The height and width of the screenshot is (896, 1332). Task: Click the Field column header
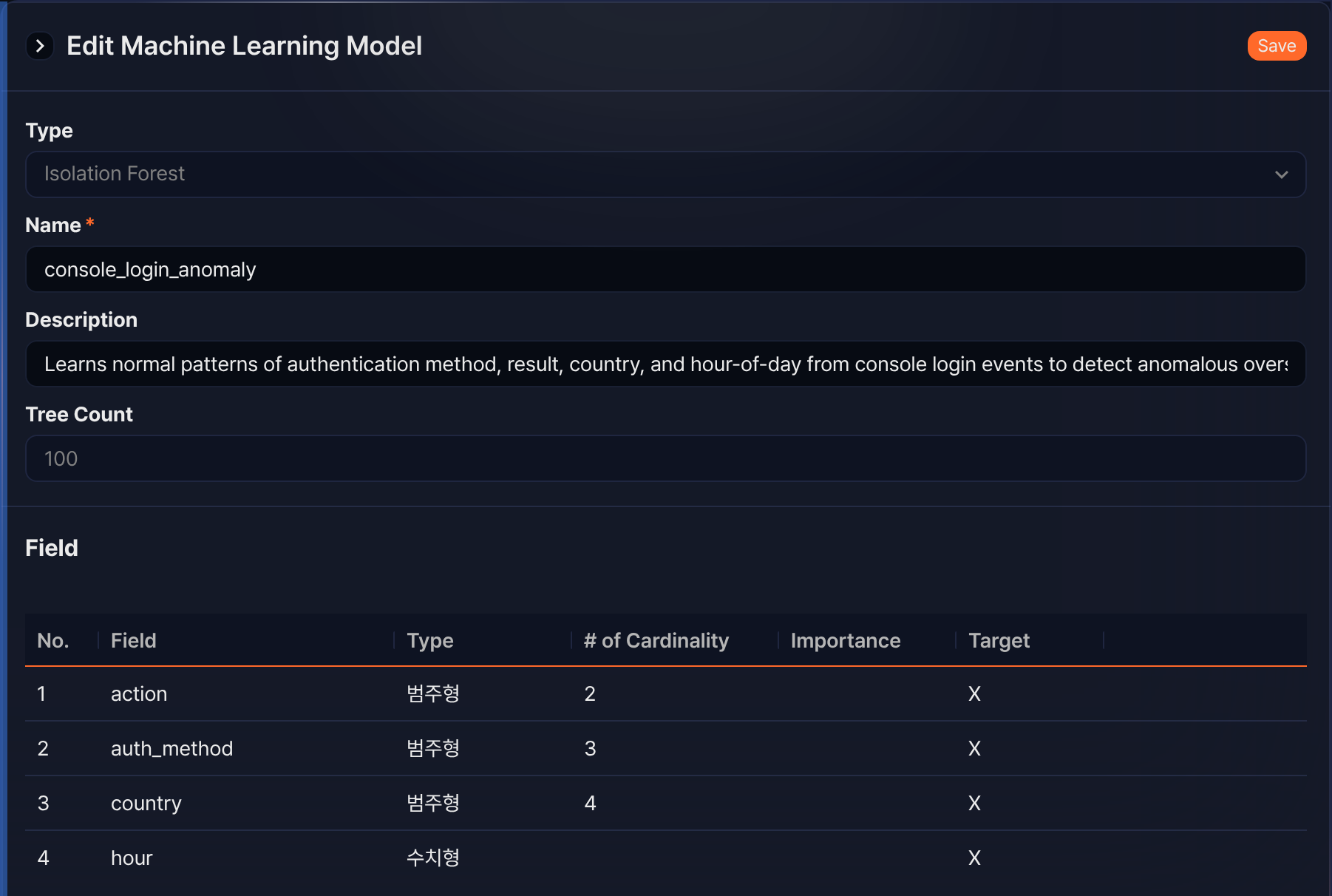point(134,640)
